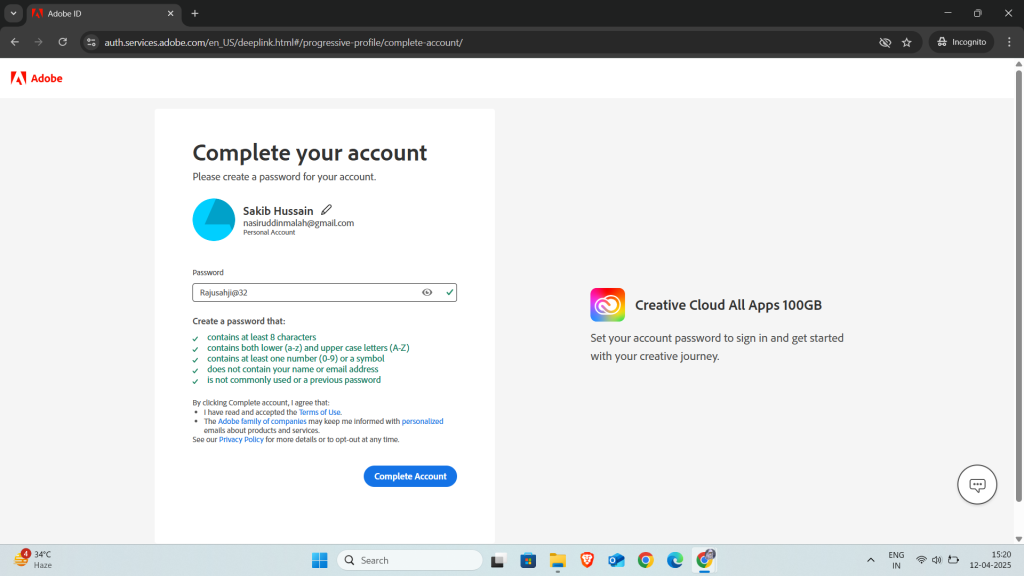
Task: Toggle password visibility eye icon
Action: (x=427, y=293)
